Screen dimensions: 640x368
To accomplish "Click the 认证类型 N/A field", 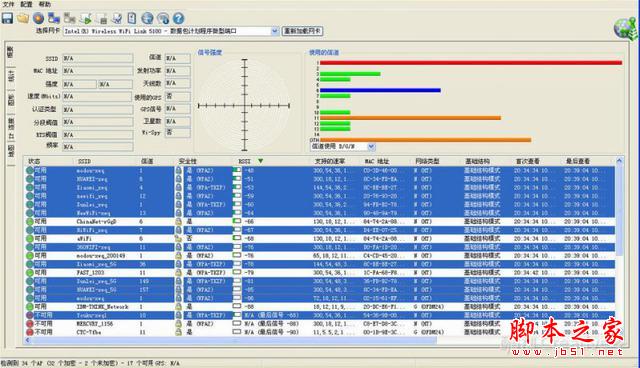I will [x=98, y=109].
